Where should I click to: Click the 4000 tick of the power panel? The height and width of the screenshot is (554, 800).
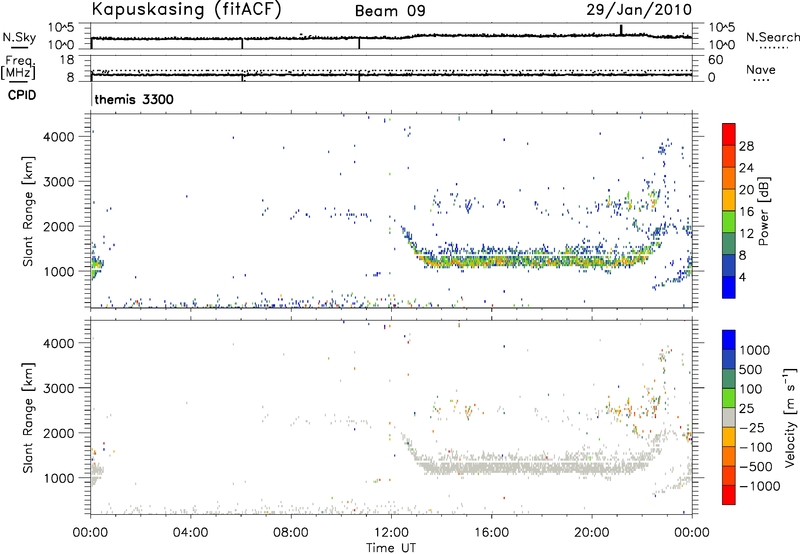pos(59,137)
